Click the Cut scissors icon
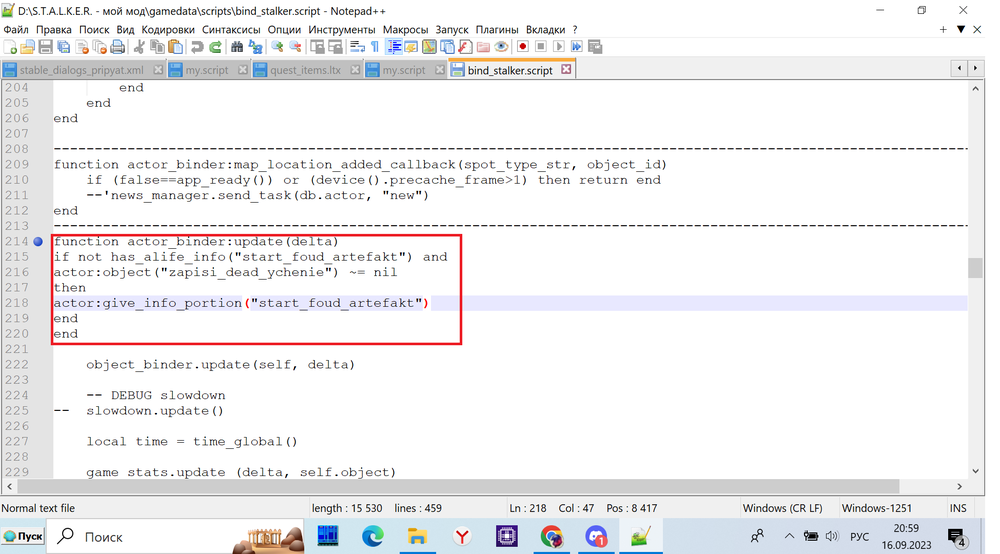Viewport: 1000px width, 554px height. (x=139, y=47)
